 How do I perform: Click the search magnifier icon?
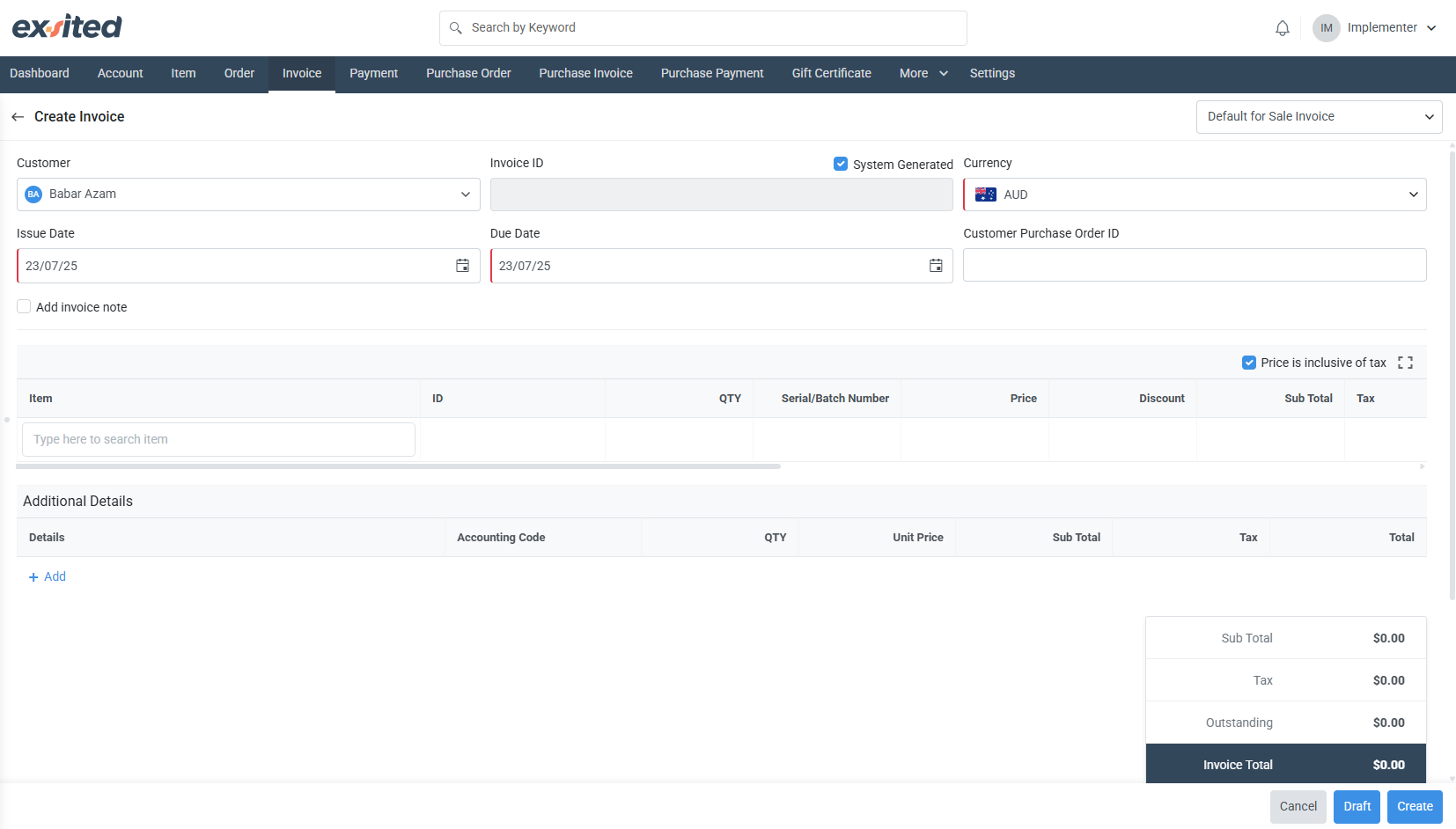(x=456, y=28)
